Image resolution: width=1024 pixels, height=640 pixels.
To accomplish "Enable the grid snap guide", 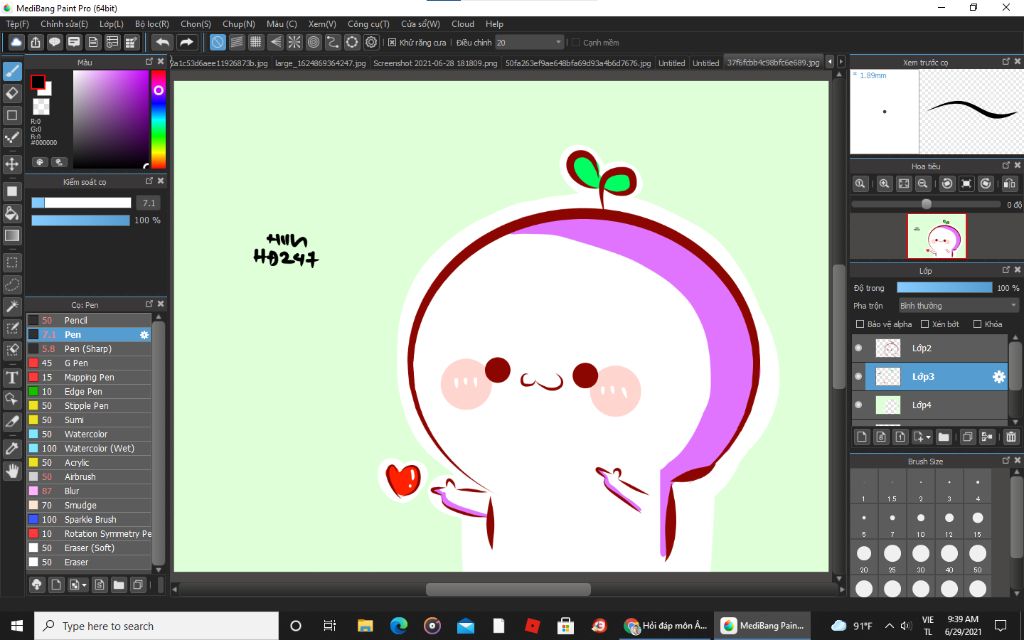I will (256, 42).
